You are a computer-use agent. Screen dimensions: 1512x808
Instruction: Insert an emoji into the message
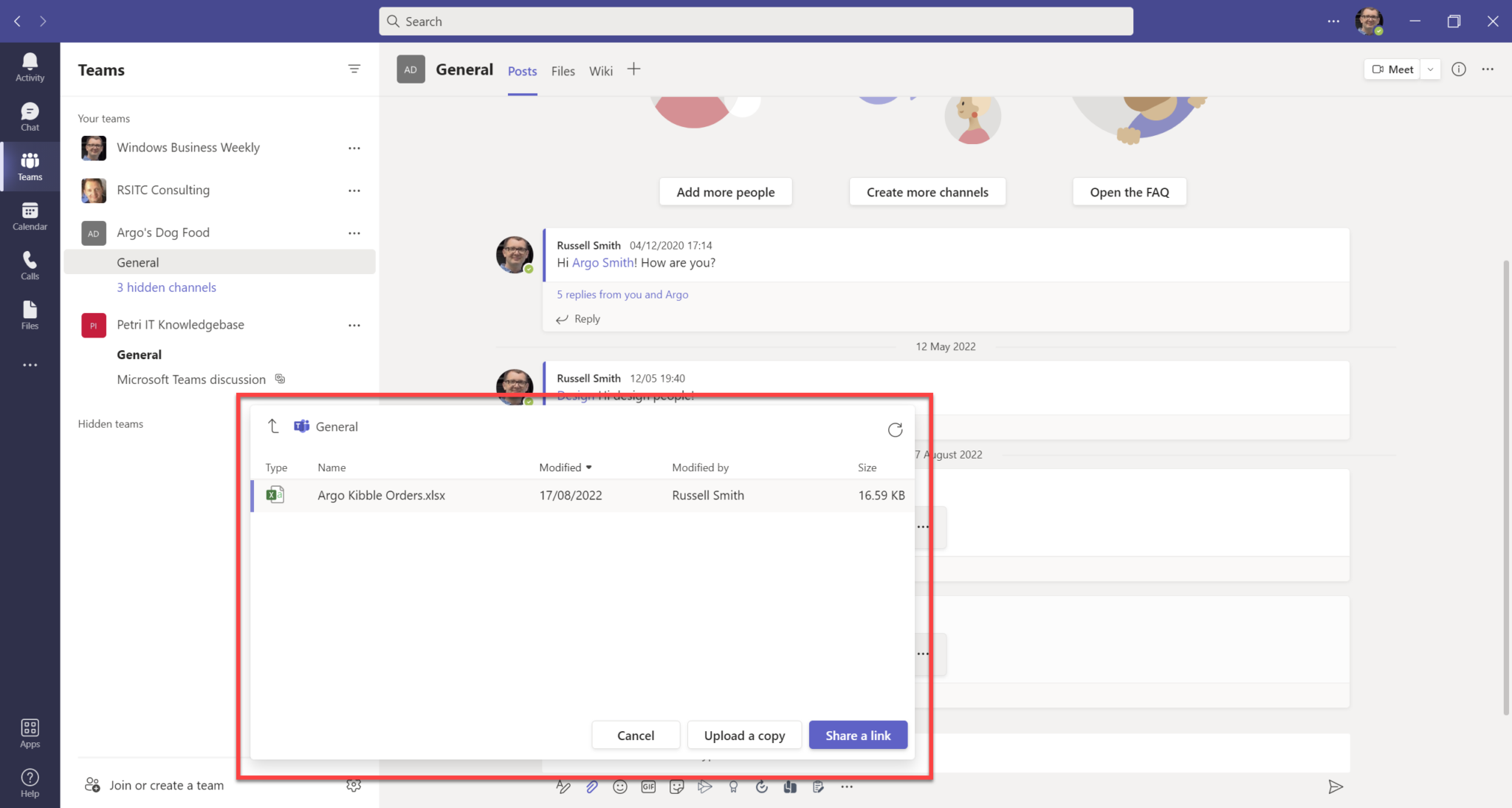(x=619, y=786)
